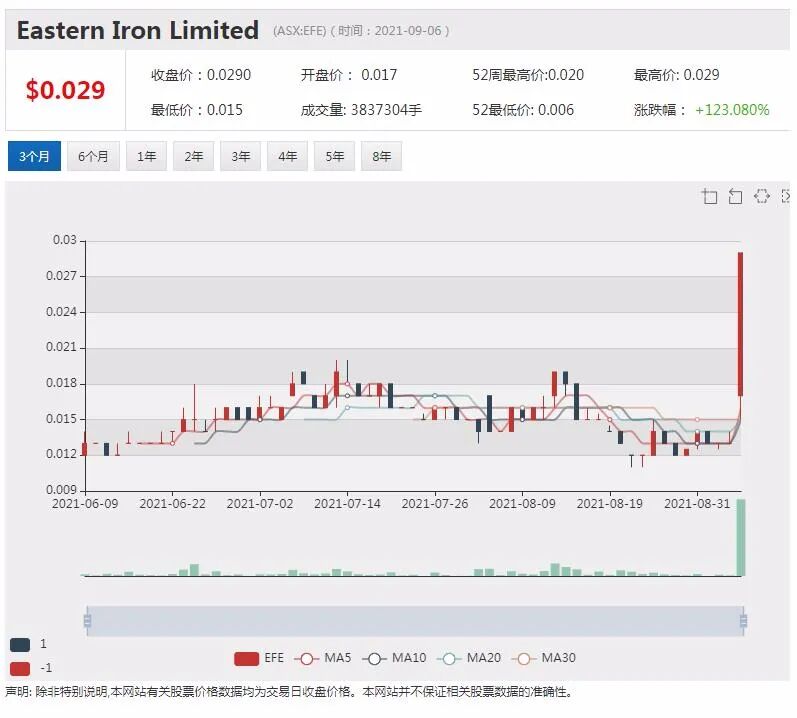Click the 2021-06-09 axis date label
Image resolution: width=797 pixels, height=718 pixels.
pos(85,504)
